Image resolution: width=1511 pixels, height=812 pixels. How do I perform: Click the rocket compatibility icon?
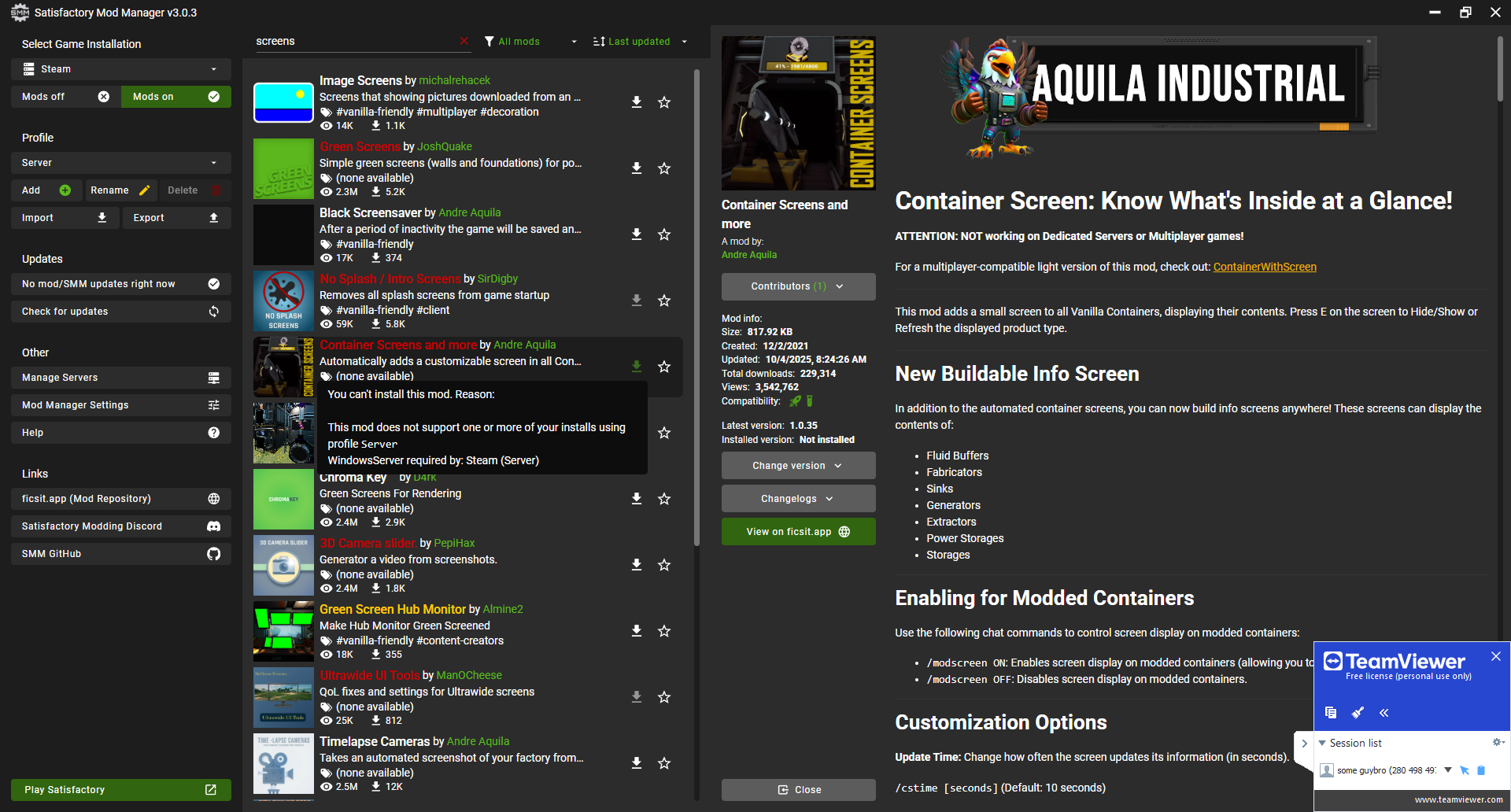795,401
